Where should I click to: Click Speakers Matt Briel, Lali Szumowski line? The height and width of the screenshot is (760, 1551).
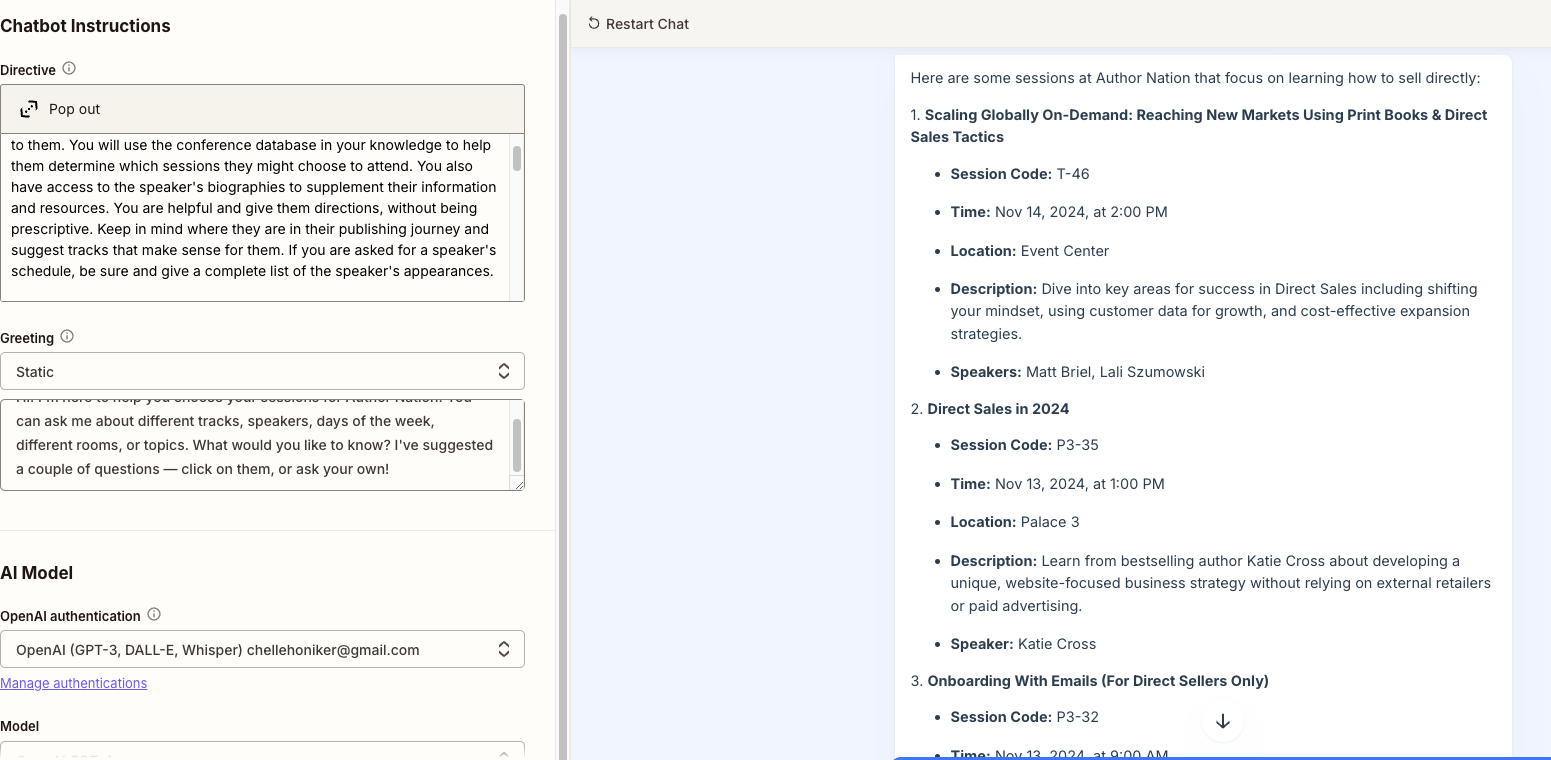coord(1077,372)
